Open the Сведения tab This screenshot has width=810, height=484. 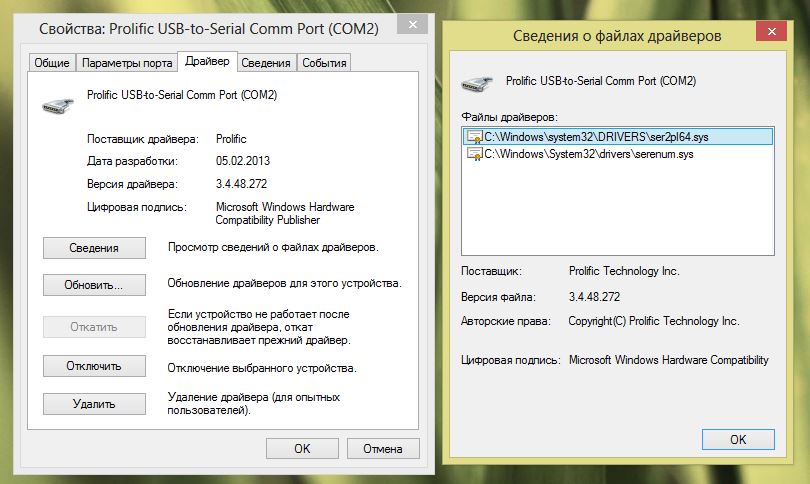[x=266, y=63]
